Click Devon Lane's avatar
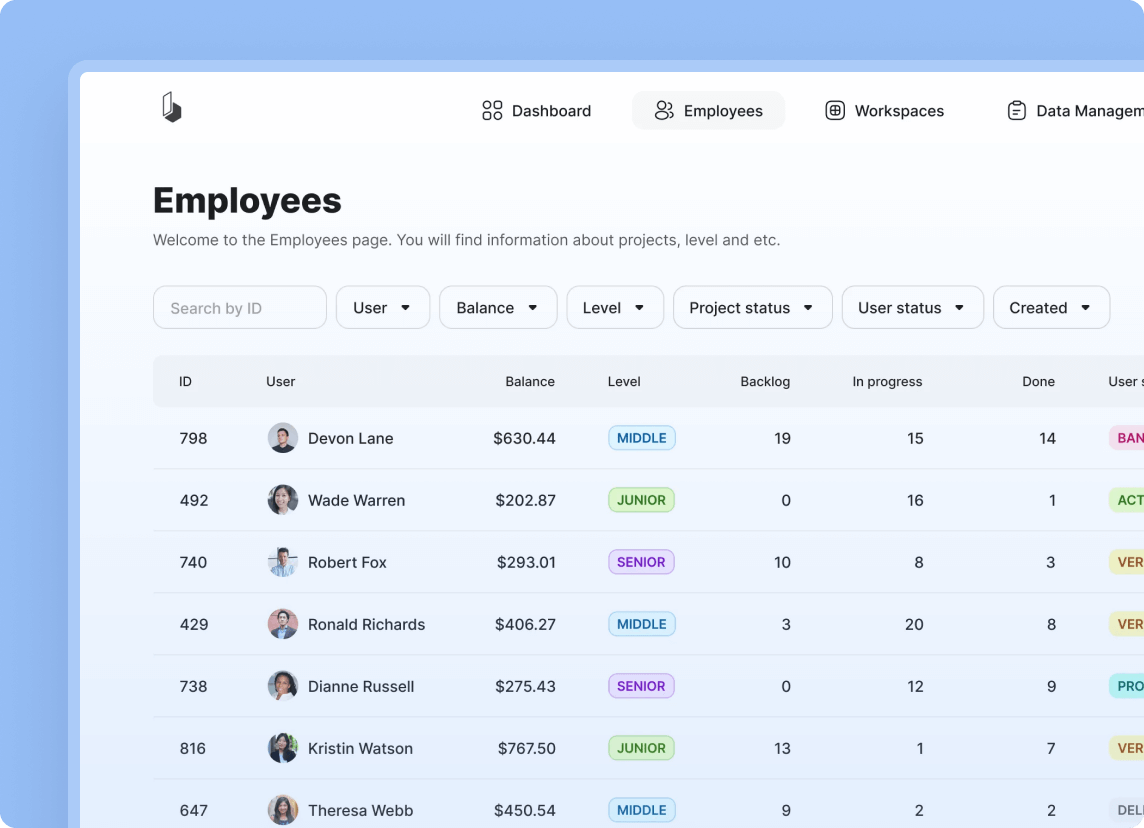Image resolution: width=1144 pixels, height=828 pixels. [283, 438]
